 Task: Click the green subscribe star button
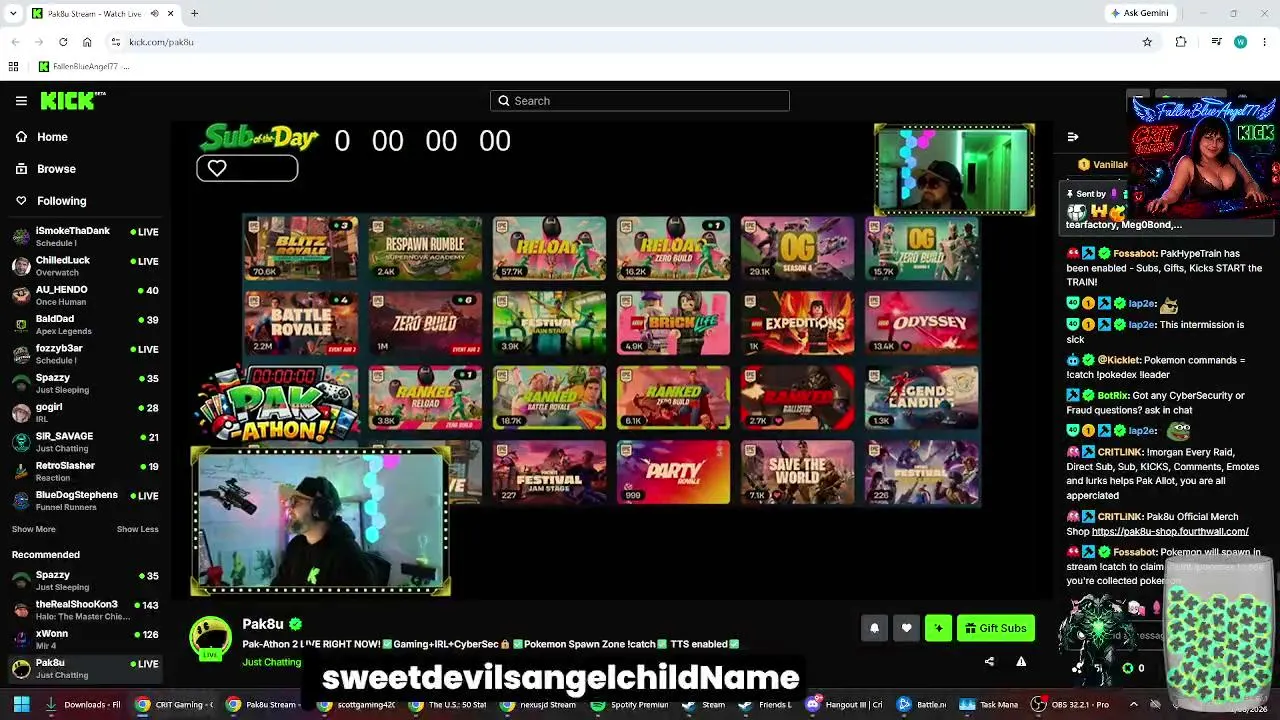click(x=938, y=628)
